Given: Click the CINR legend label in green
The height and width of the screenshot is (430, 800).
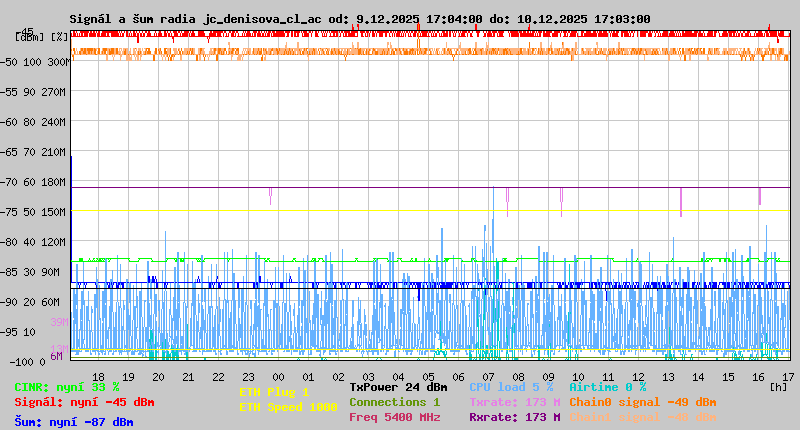Looking at the screenshot, I should 67,386.
